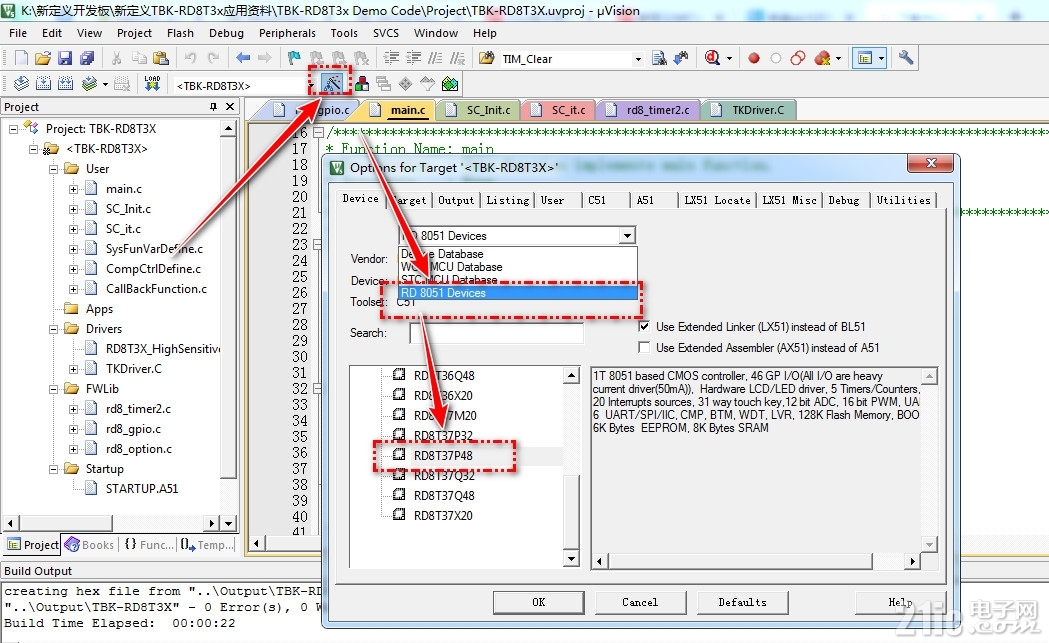This screenshot has width=1049, height=643.
Task: Start the debug session icon
Action: (712, 58)
